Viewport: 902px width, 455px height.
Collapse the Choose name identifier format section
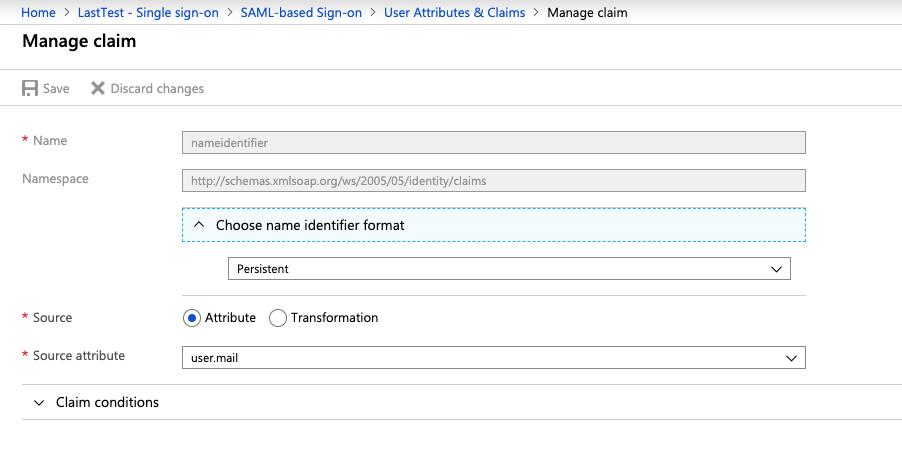point(310,225)
